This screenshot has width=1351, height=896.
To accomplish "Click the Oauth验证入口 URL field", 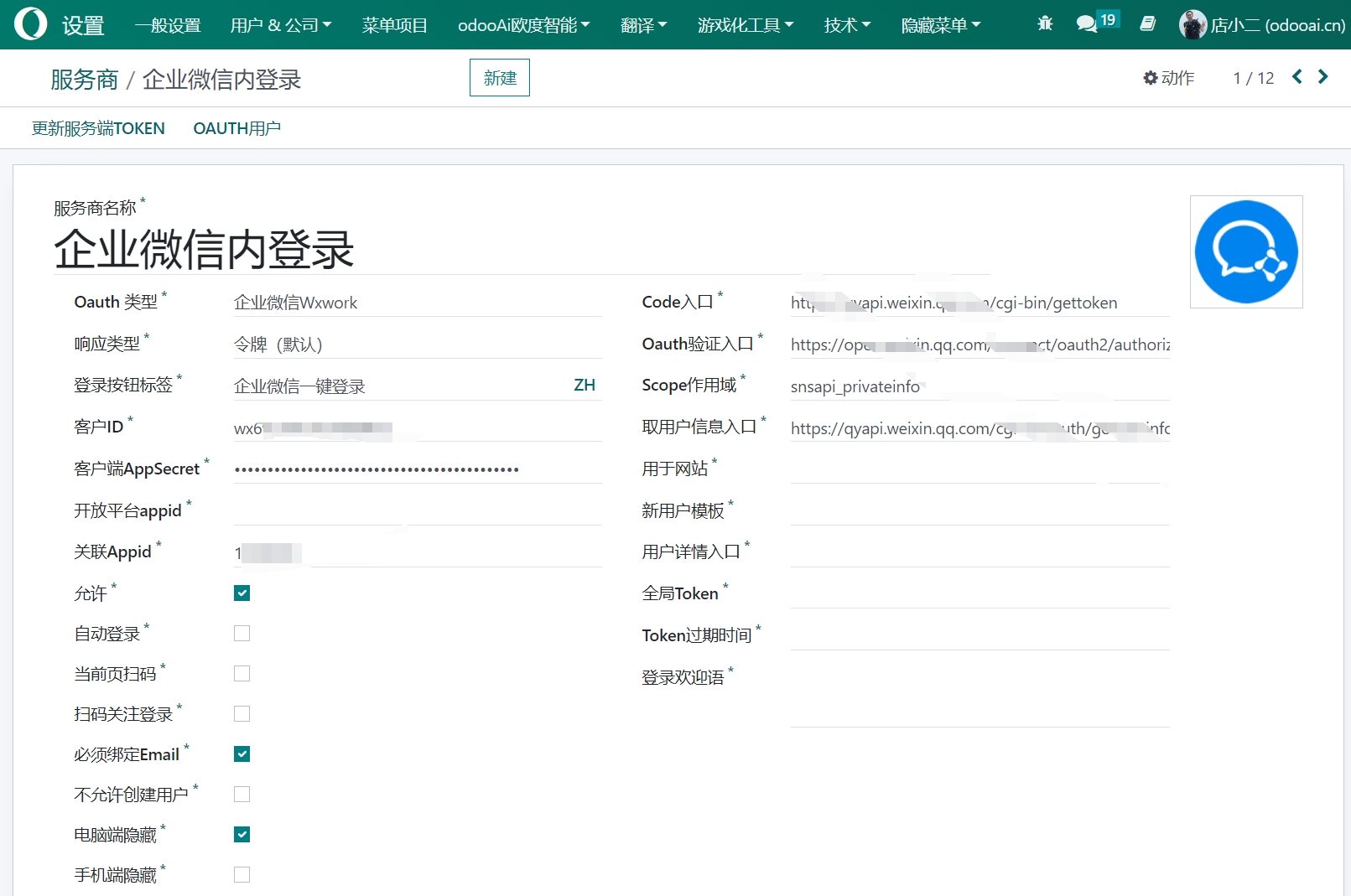I will 979,344.
